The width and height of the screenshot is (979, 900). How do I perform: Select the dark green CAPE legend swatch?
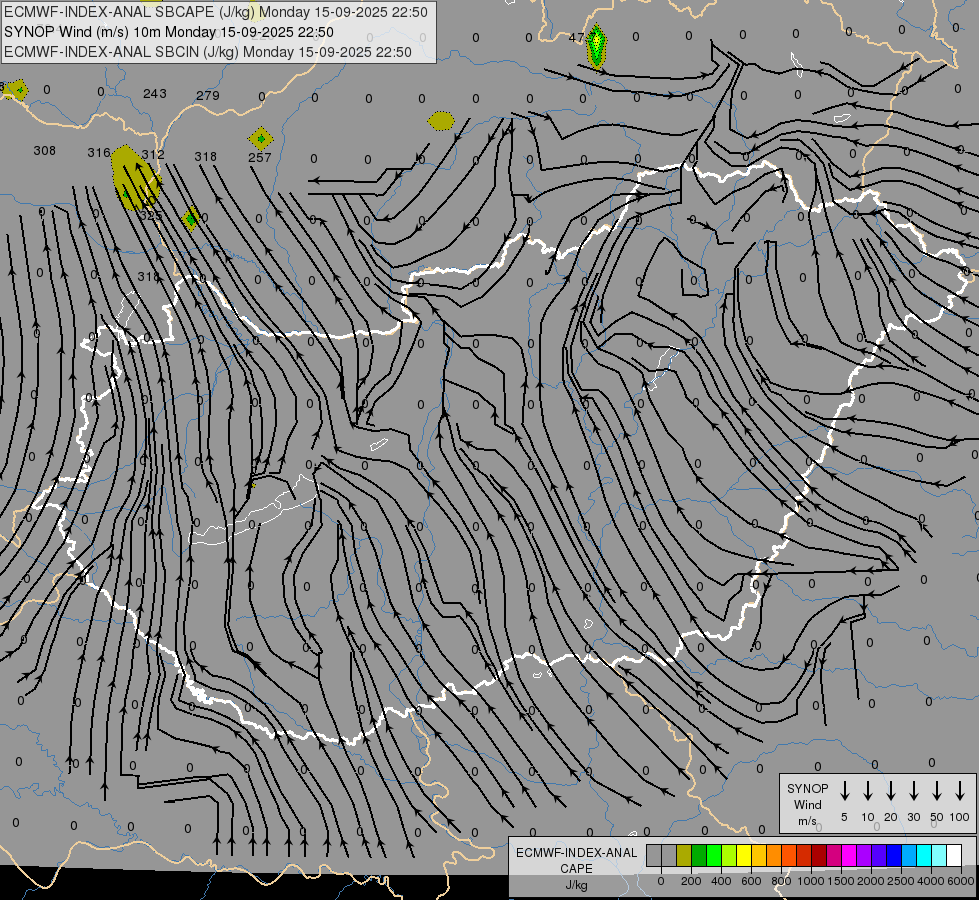coord(699,855)
